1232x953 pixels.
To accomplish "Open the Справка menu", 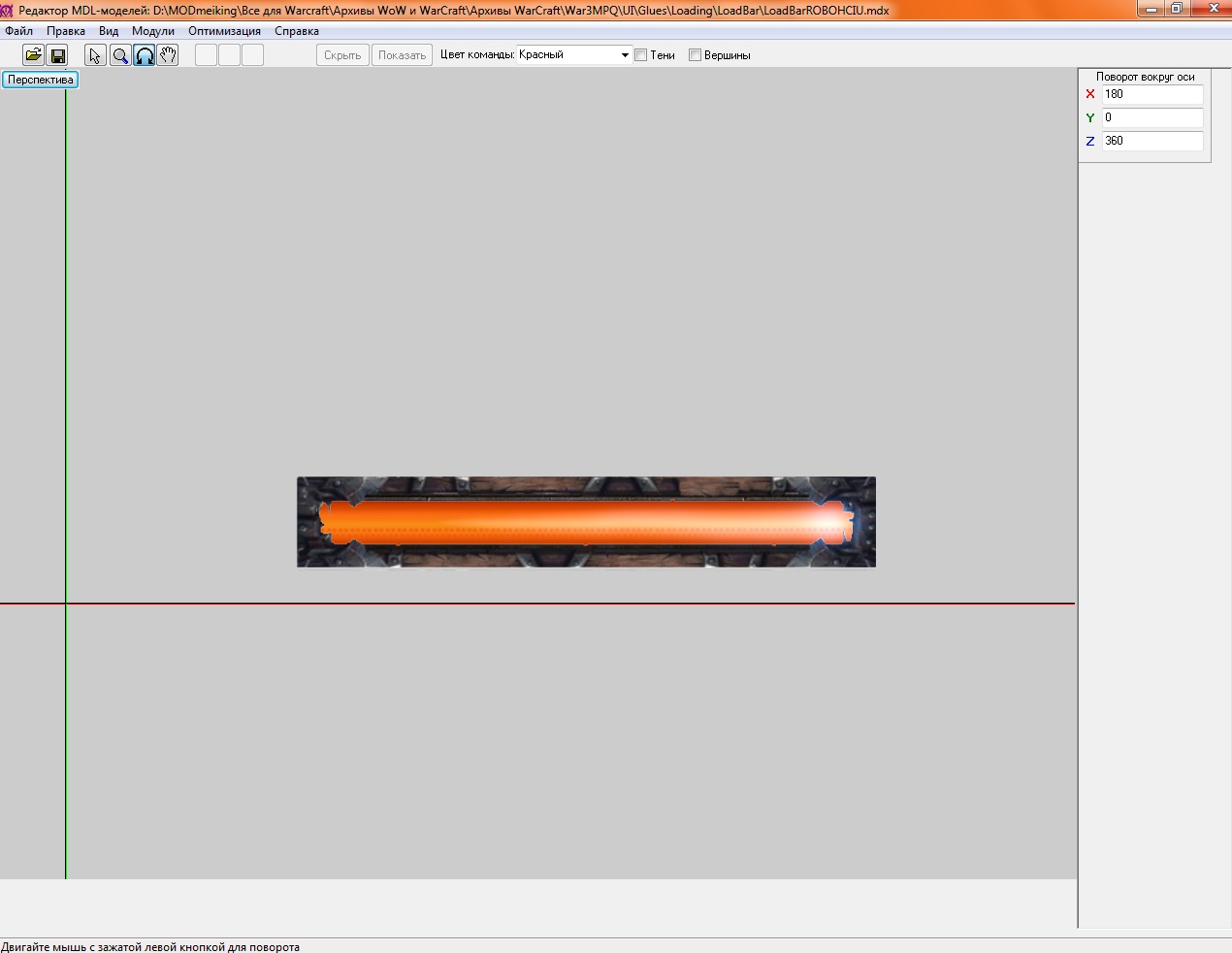I will pyautogui.click(x=297, y=31).
